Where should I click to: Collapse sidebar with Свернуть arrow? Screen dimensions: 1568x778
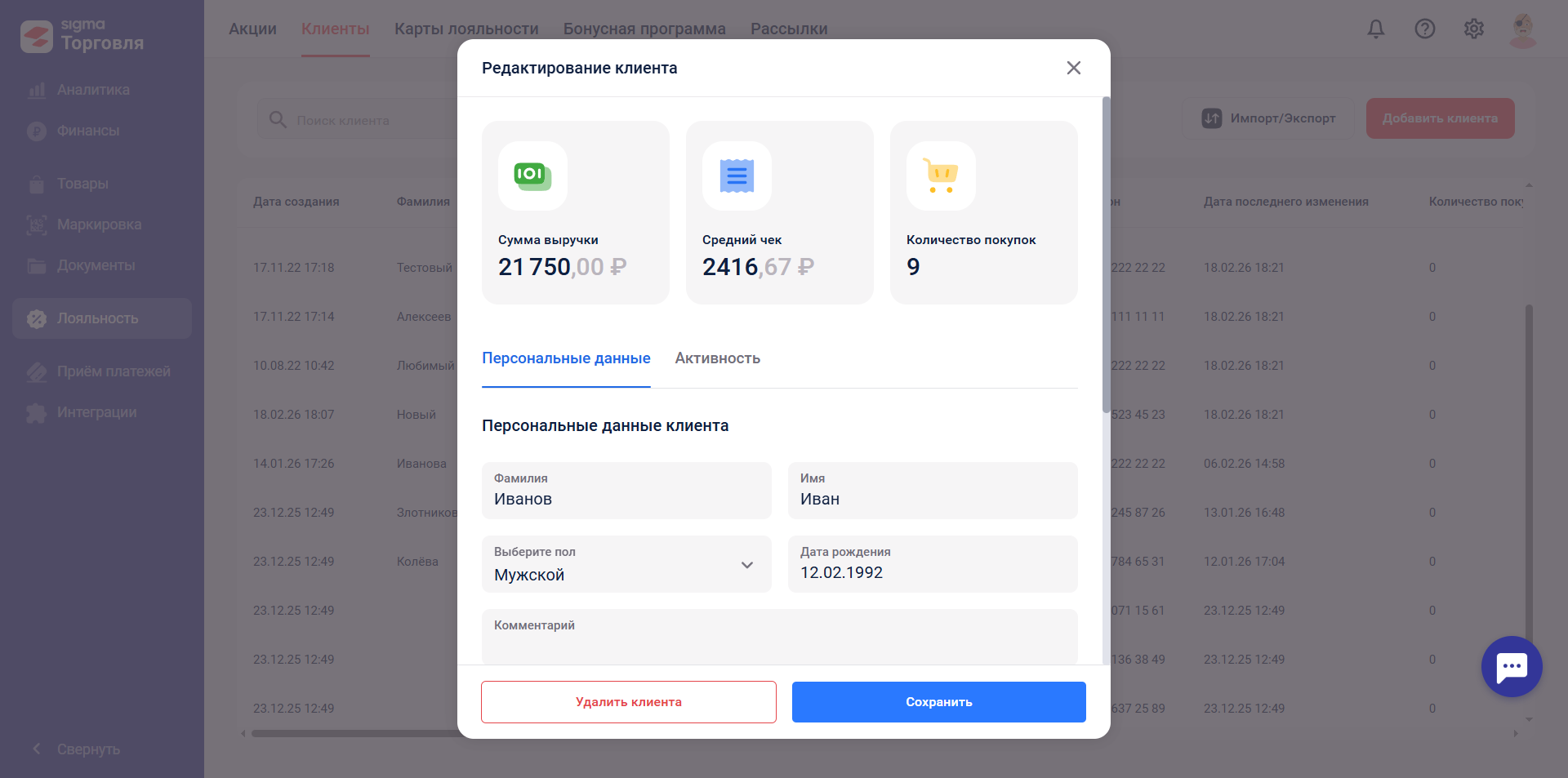(37, 749)
